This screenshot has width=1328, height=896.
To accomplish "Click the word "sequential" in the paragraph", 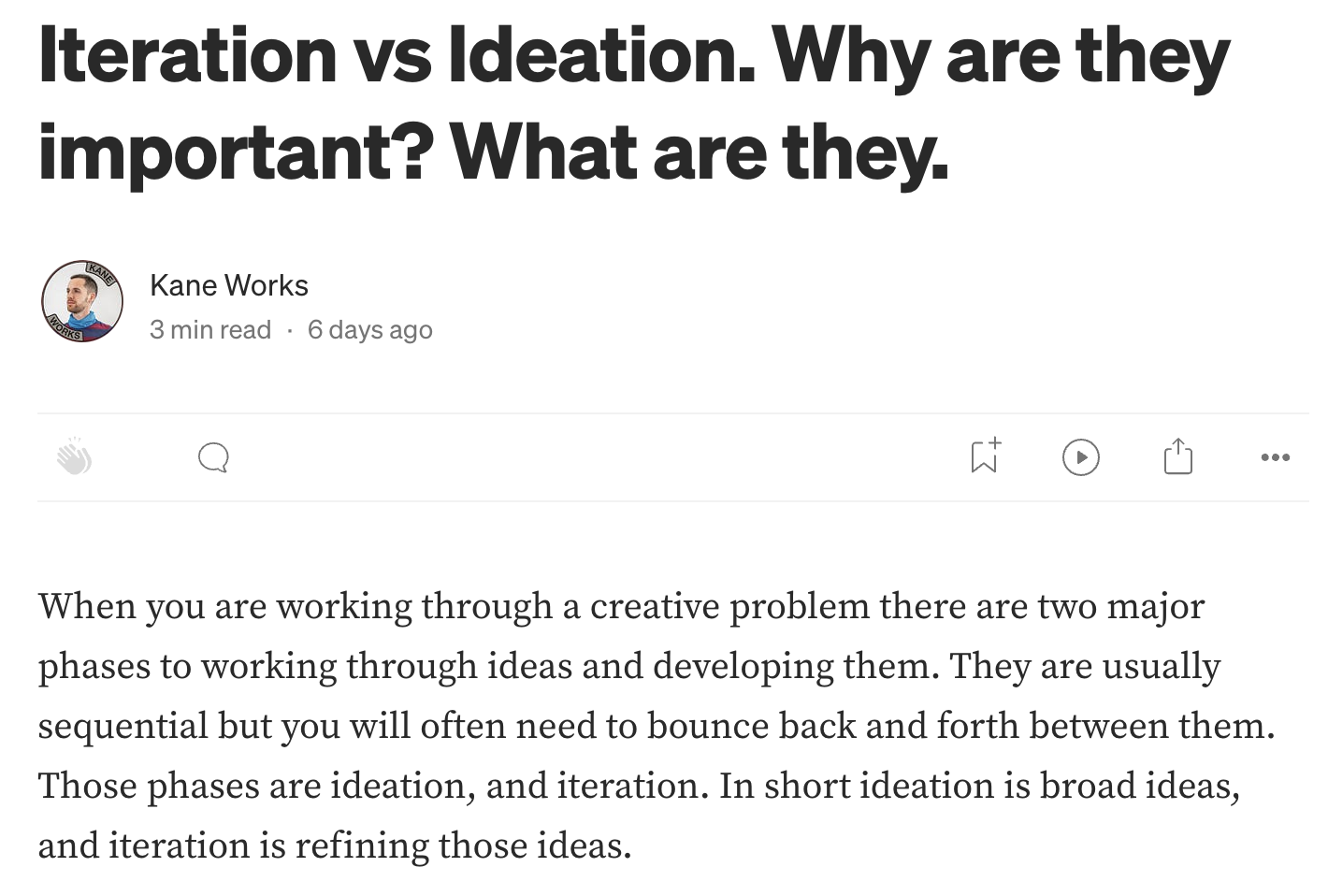I will click(123, 727).
